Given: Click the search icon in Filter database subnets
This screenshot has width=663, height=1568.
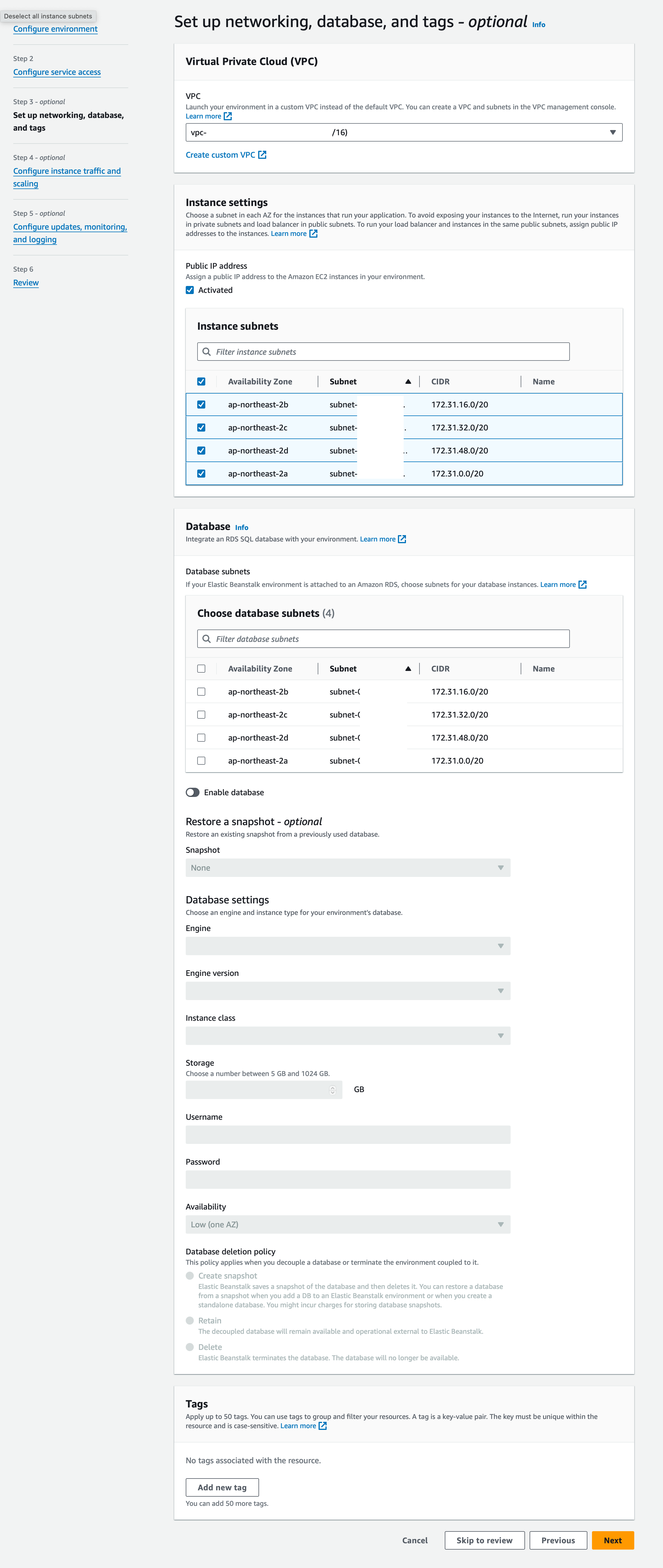Looking at the screenshot, I should pyautogui.click(x=207, y=639).
